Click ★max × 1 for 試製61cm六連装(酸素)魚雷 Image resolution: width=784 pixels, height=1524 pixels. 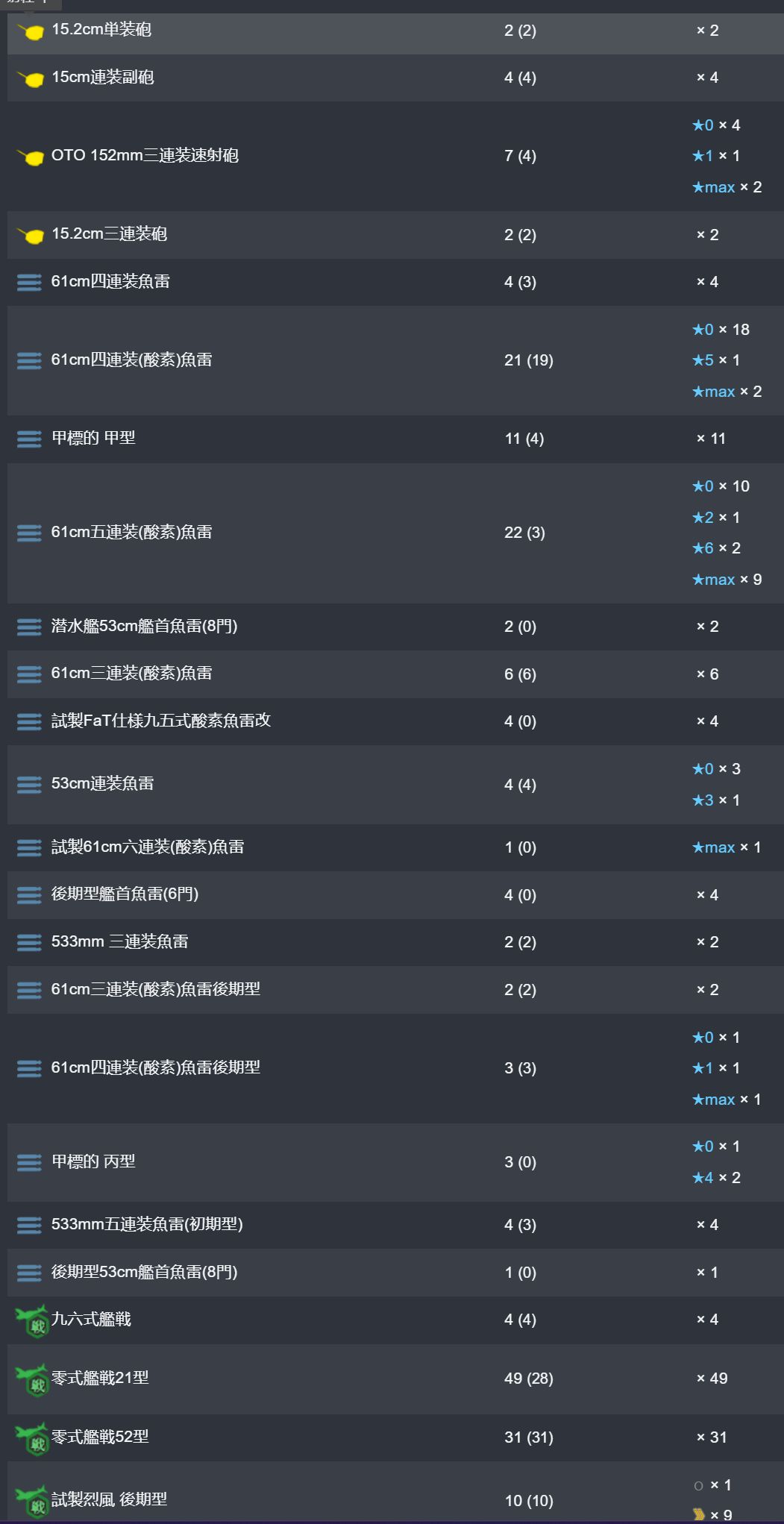tap(727, 847)
